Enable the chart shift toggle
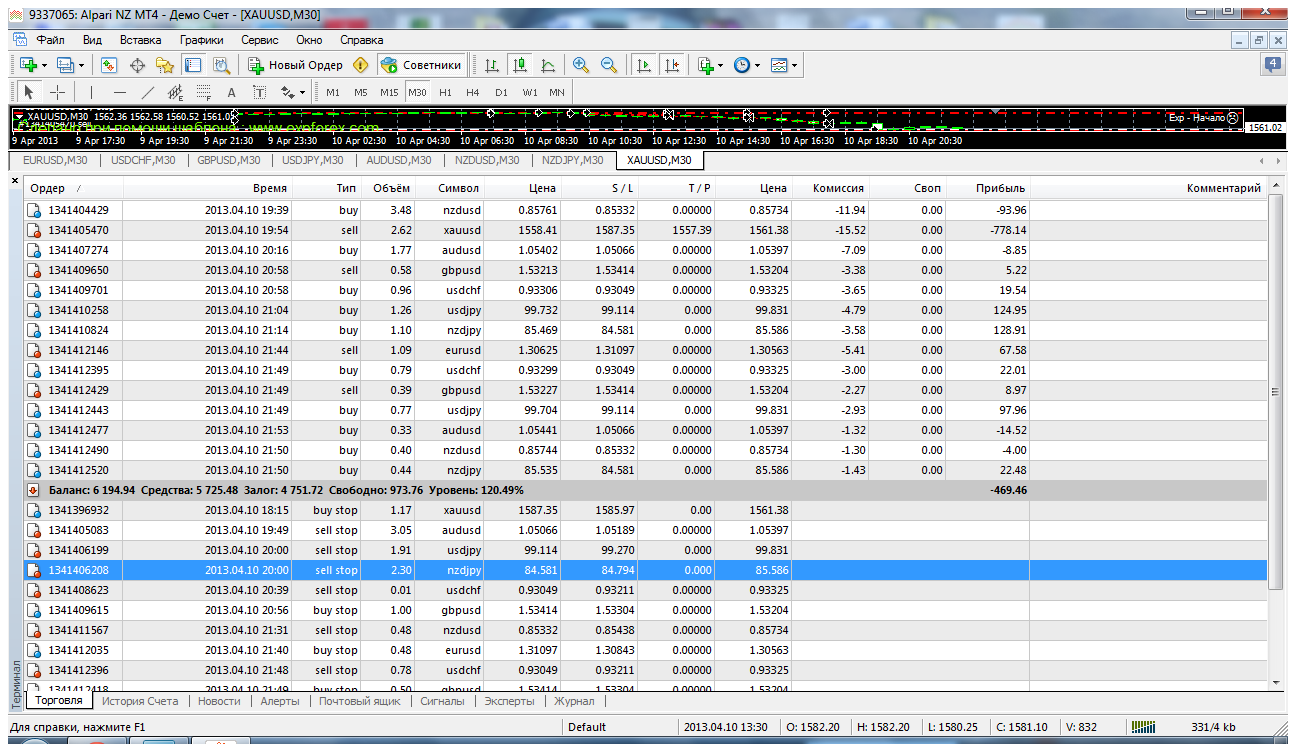The width and height of the screenshot is (1296, 744). tap(671, 65)
